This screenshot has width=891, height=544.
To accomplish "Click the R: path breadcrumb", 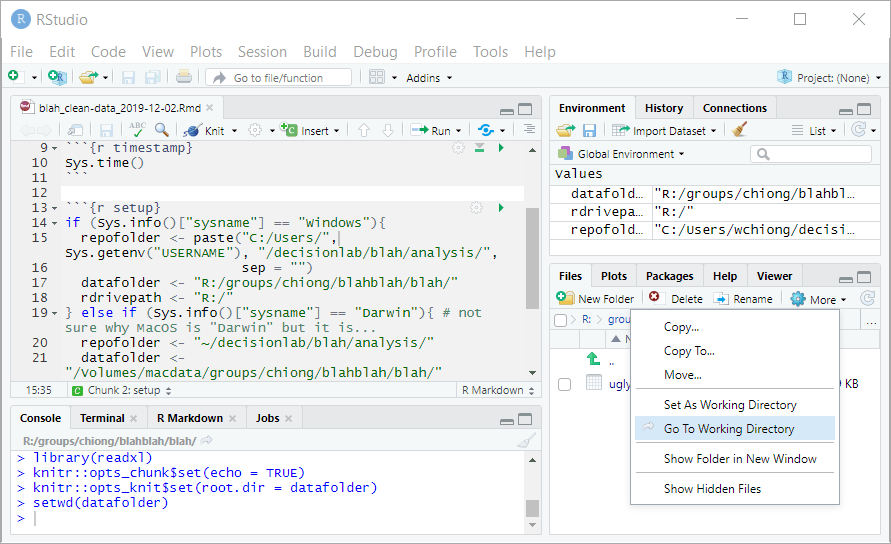I will point(586,319).
